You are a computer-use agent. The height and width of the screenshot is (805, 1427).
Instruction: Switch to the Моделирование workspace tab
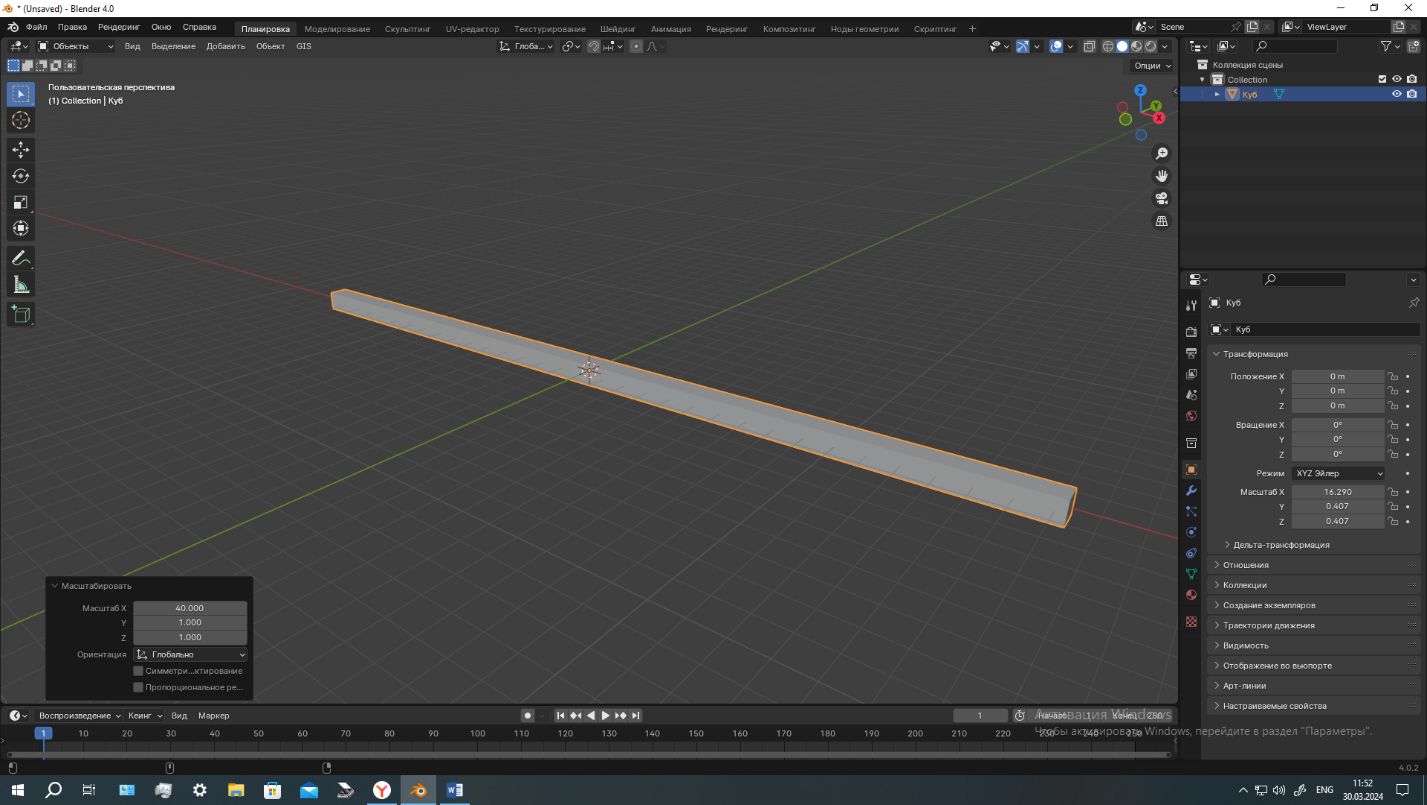click(337, 29)
